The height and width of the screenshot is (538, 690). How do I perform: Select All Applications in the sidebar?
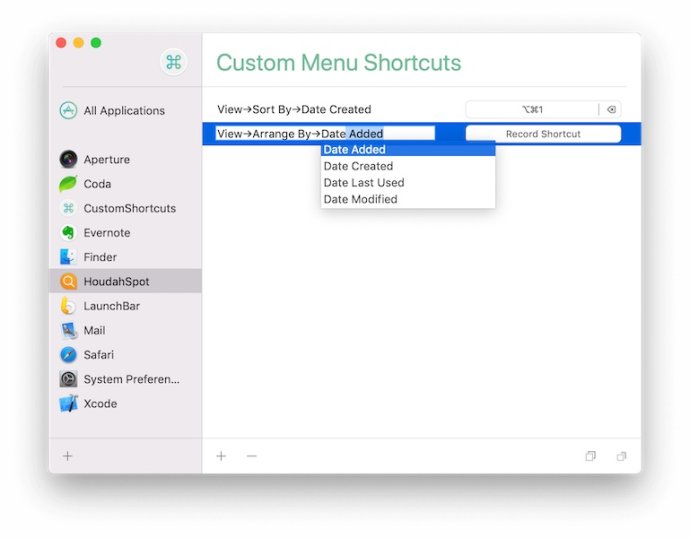[125, 110]
